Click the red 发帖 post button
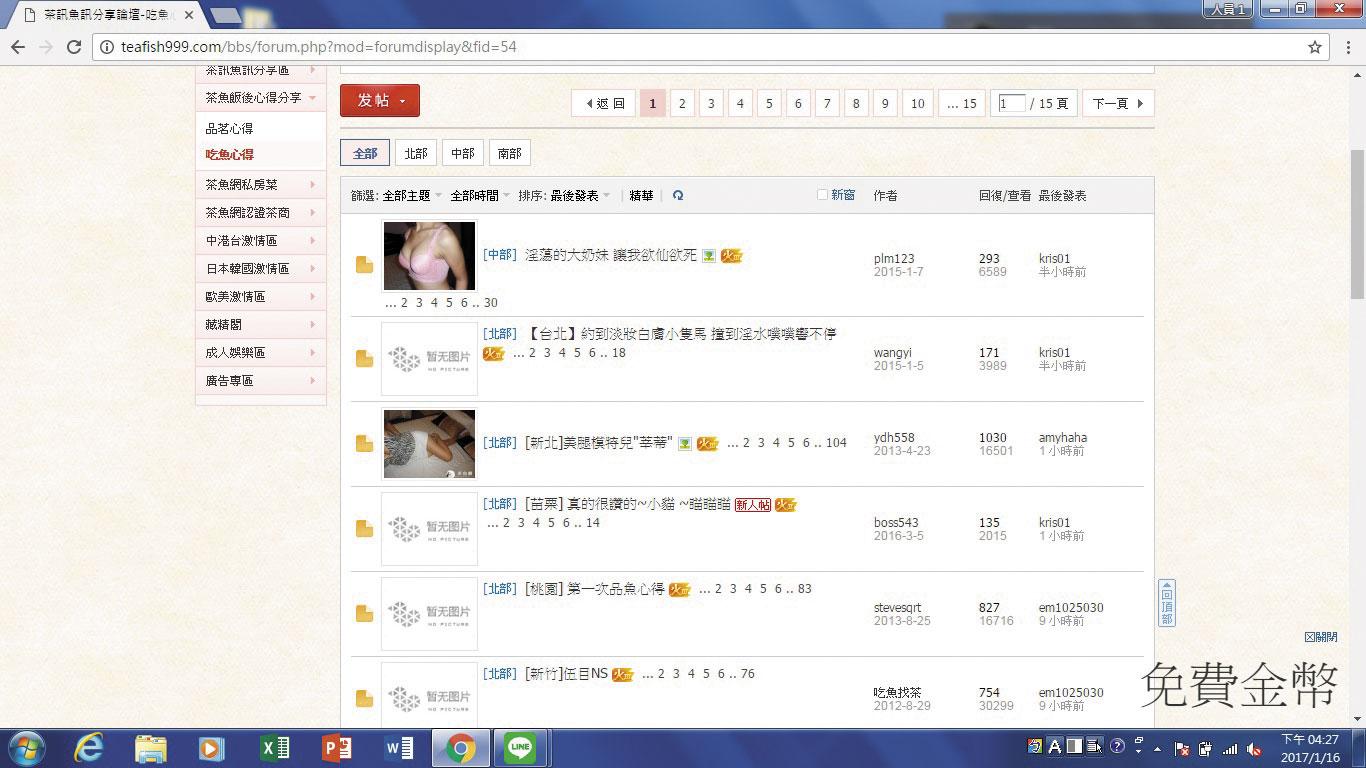The width and height of the screenshot is (1366, 768). coord(380,101)
